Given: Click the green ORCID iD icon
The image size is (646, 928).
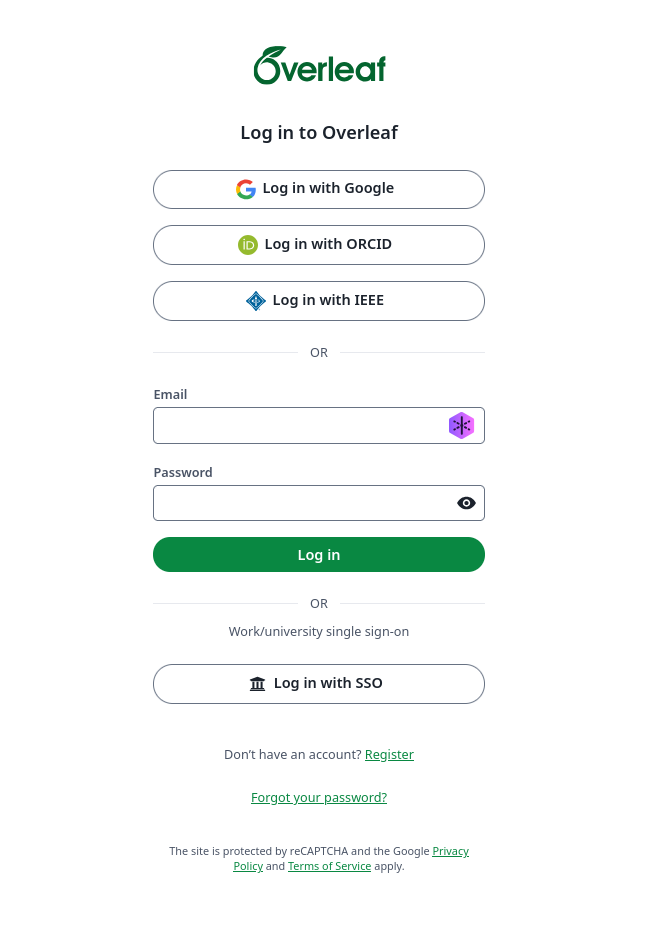Looking at the screenshot, I should (248, 244).
